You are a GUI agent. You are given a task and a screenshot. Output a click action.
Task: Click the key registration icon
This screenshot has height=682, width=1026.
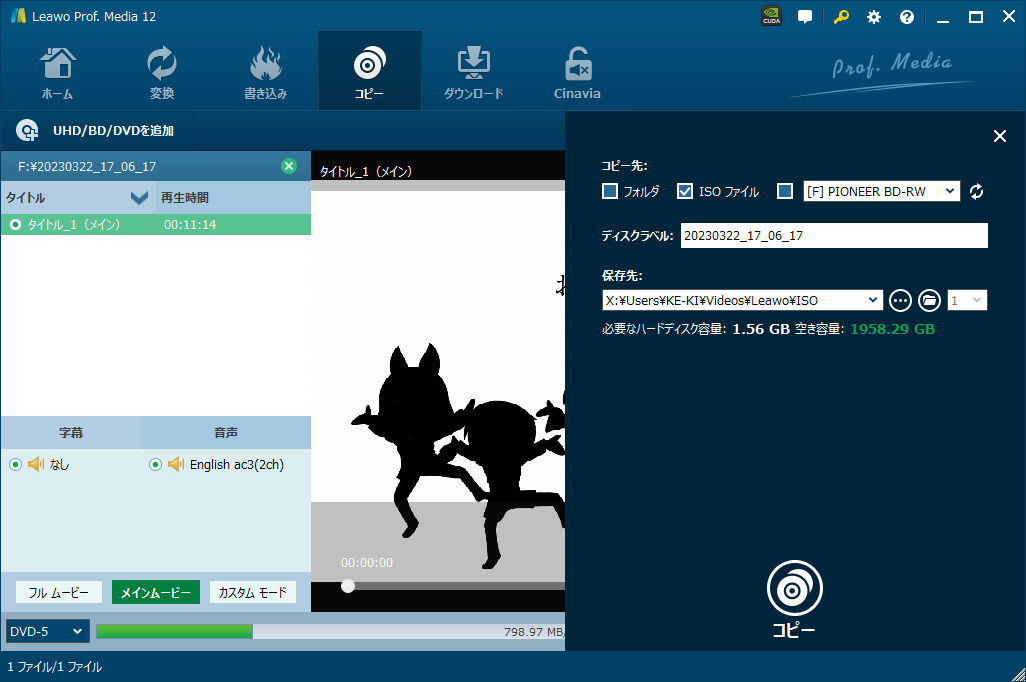(842, 17)
